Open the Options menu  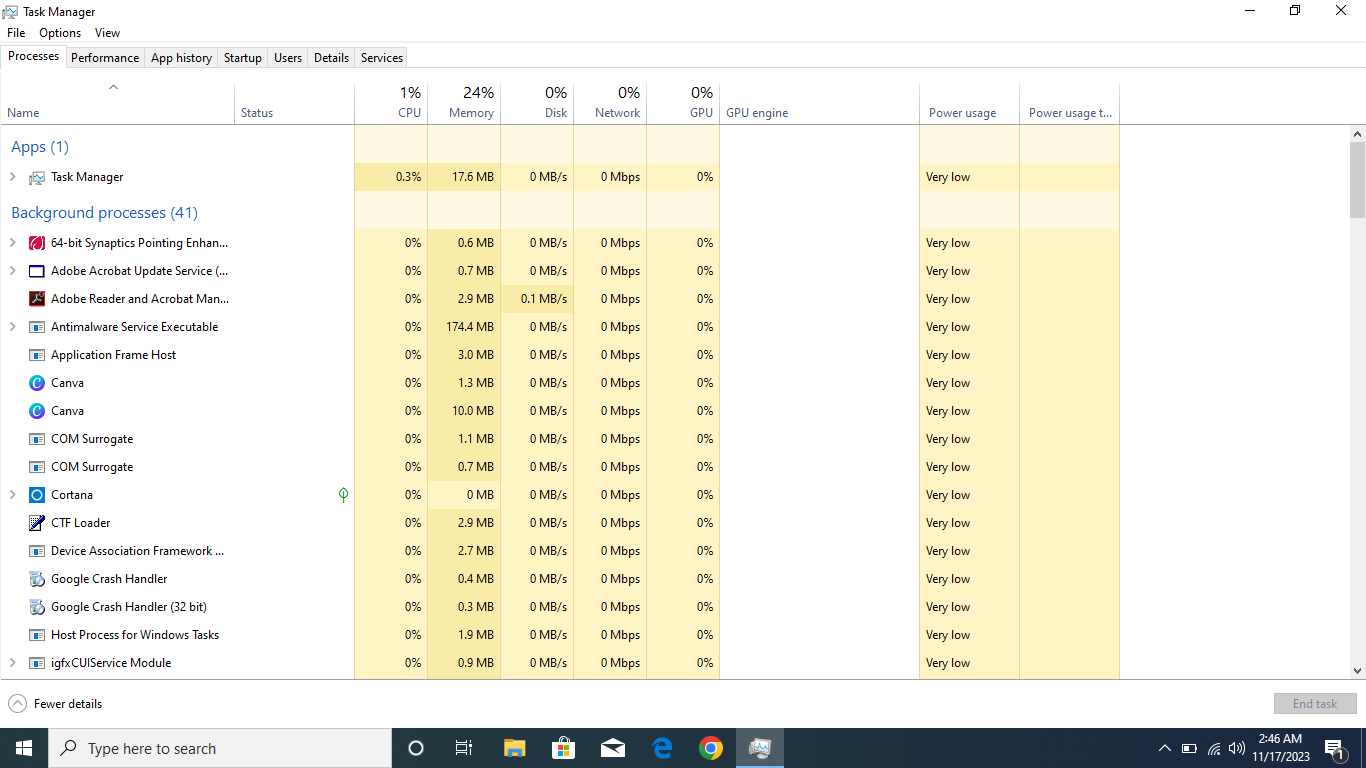click(x=60, y=33)
